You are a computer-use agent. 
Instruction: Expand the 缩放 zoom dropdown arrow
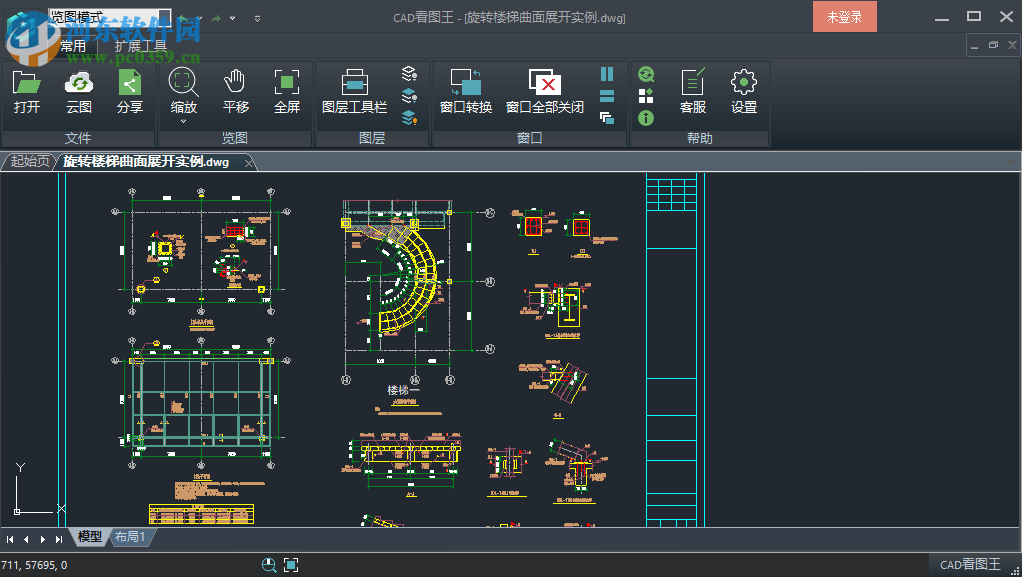tap(184, 121)
